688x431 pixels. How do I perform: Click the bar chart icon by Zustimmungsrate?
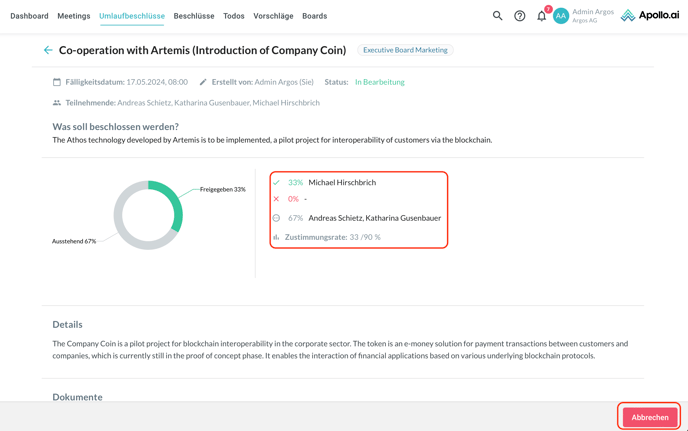[277, 237]
